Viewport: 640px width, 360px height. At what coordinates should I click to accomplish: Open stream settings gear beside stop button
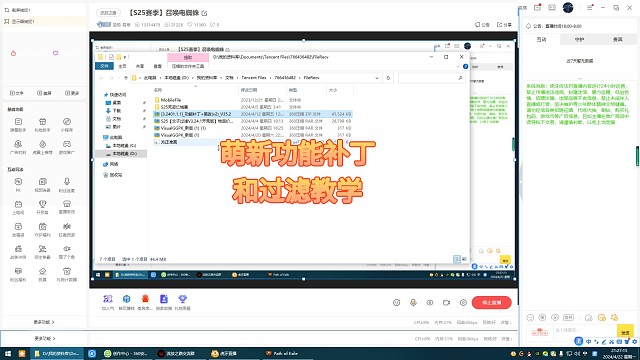463,302
